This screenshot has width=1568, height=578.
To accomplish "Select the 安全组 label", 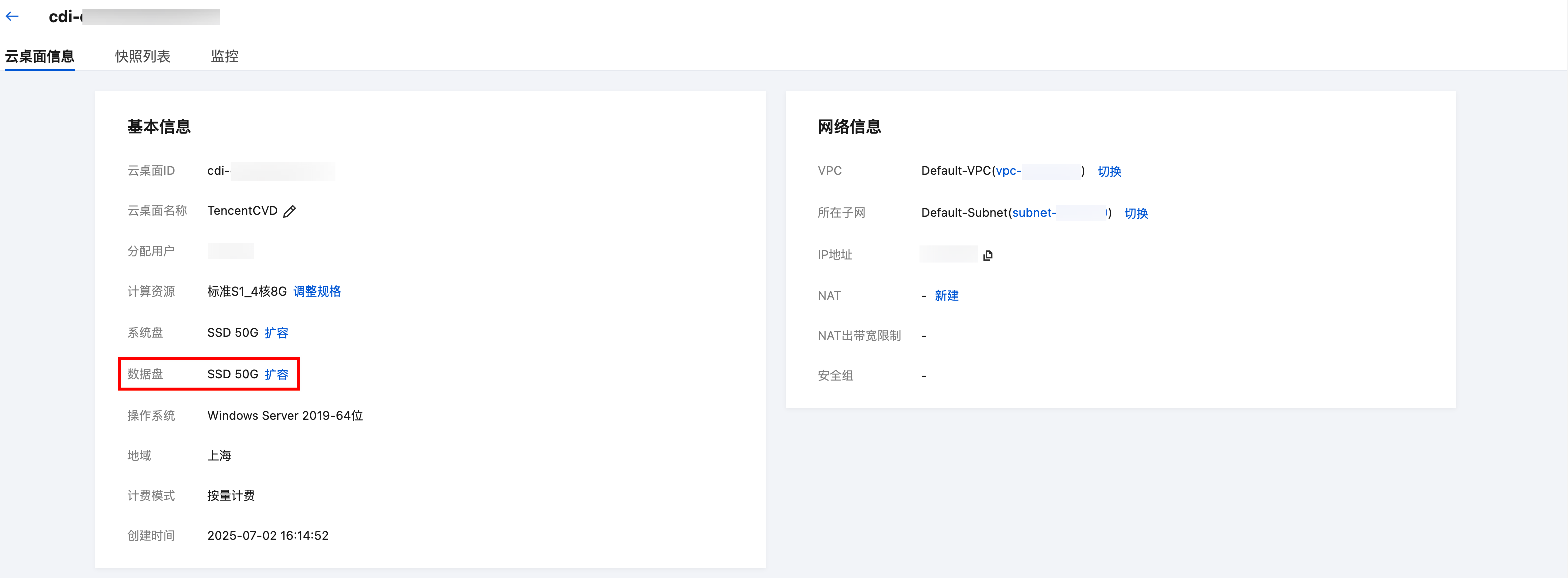I will click(835, 376).
